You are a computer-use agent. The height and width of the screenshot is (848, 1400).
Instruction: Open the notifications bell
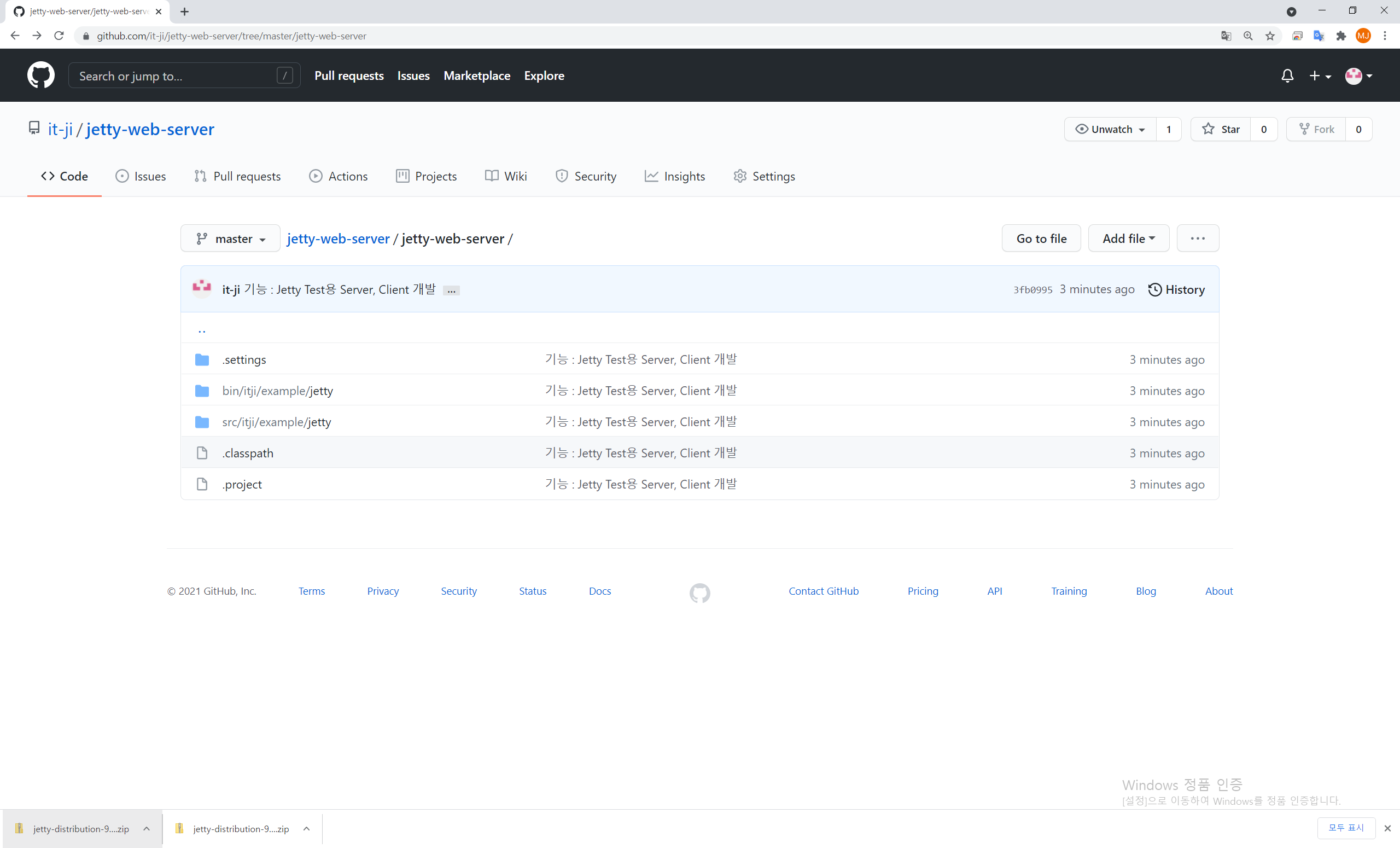click(1287, 75)
